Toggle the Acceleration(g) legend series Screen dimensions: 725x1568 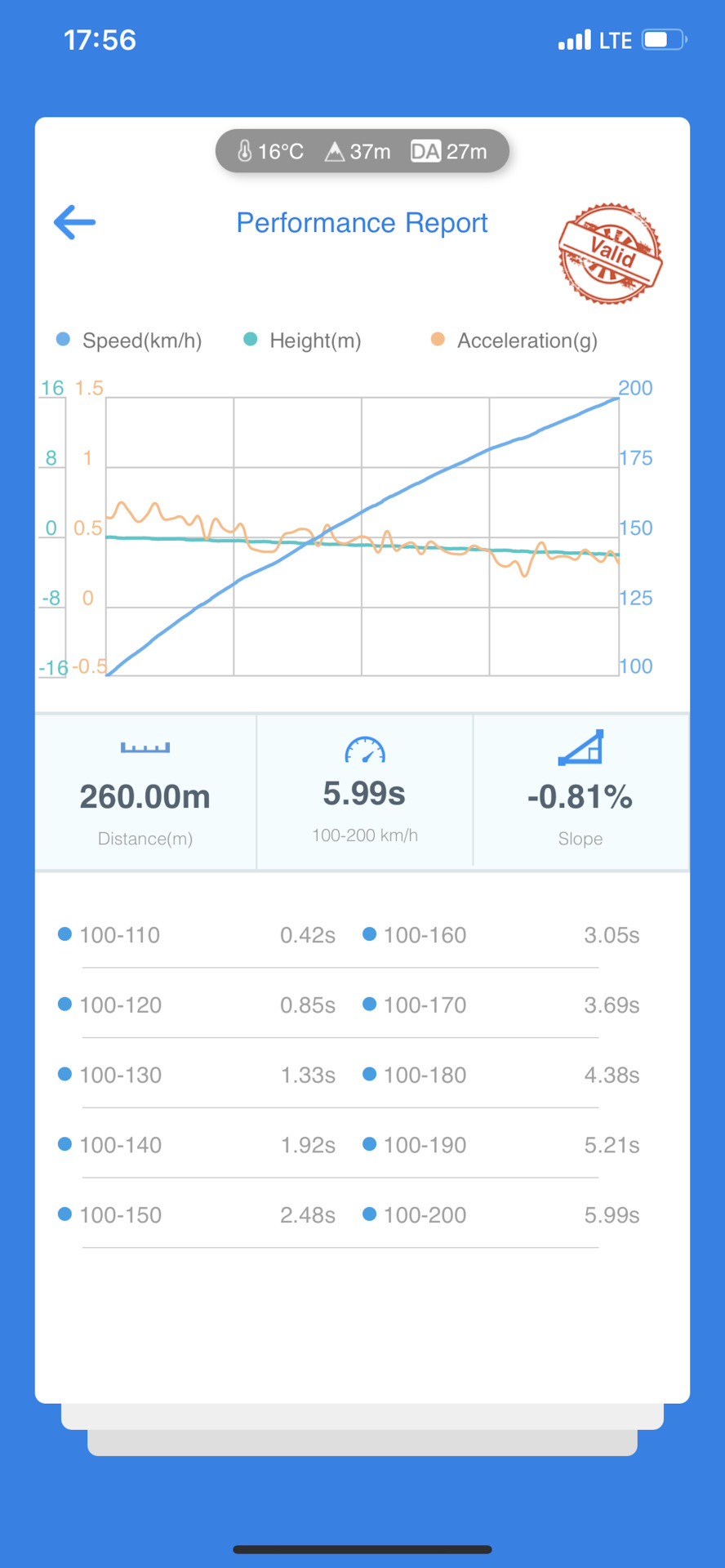[514, 341]
